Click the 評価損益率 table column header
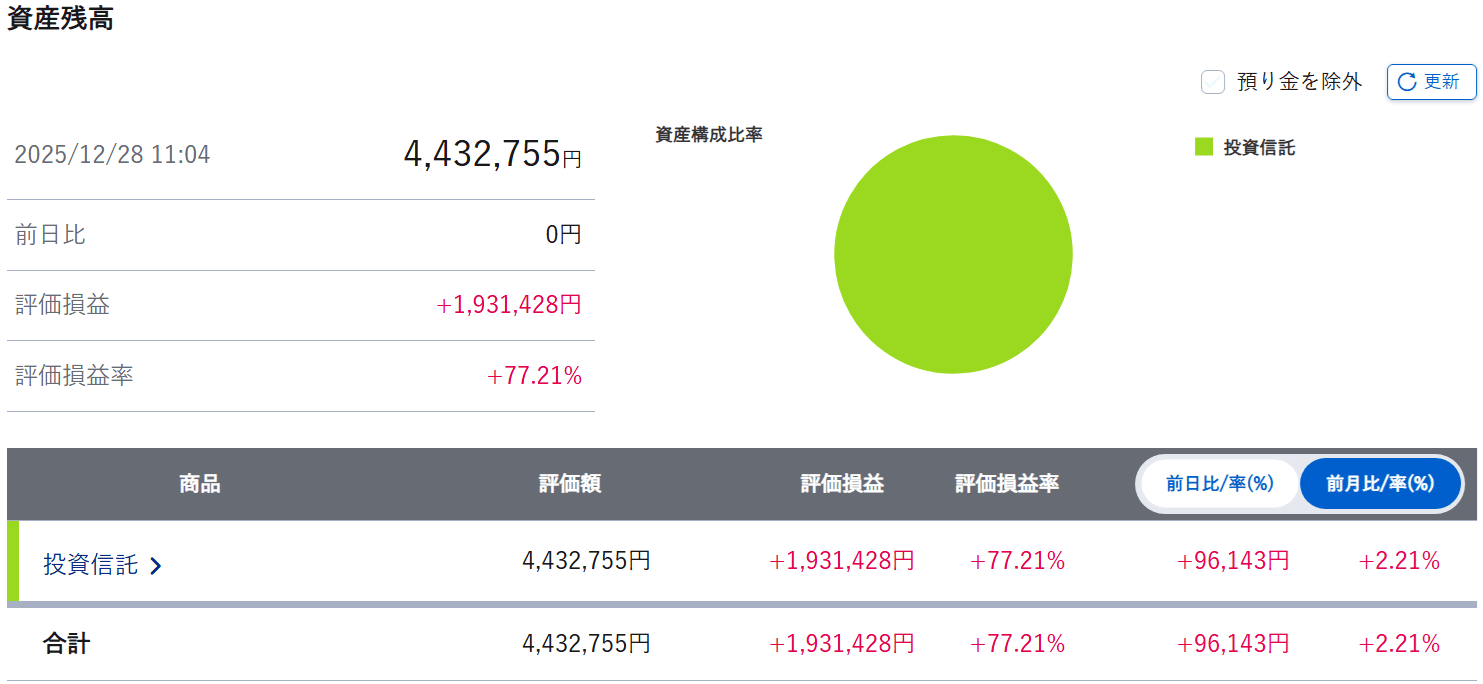 click(x=1007, y=484)
